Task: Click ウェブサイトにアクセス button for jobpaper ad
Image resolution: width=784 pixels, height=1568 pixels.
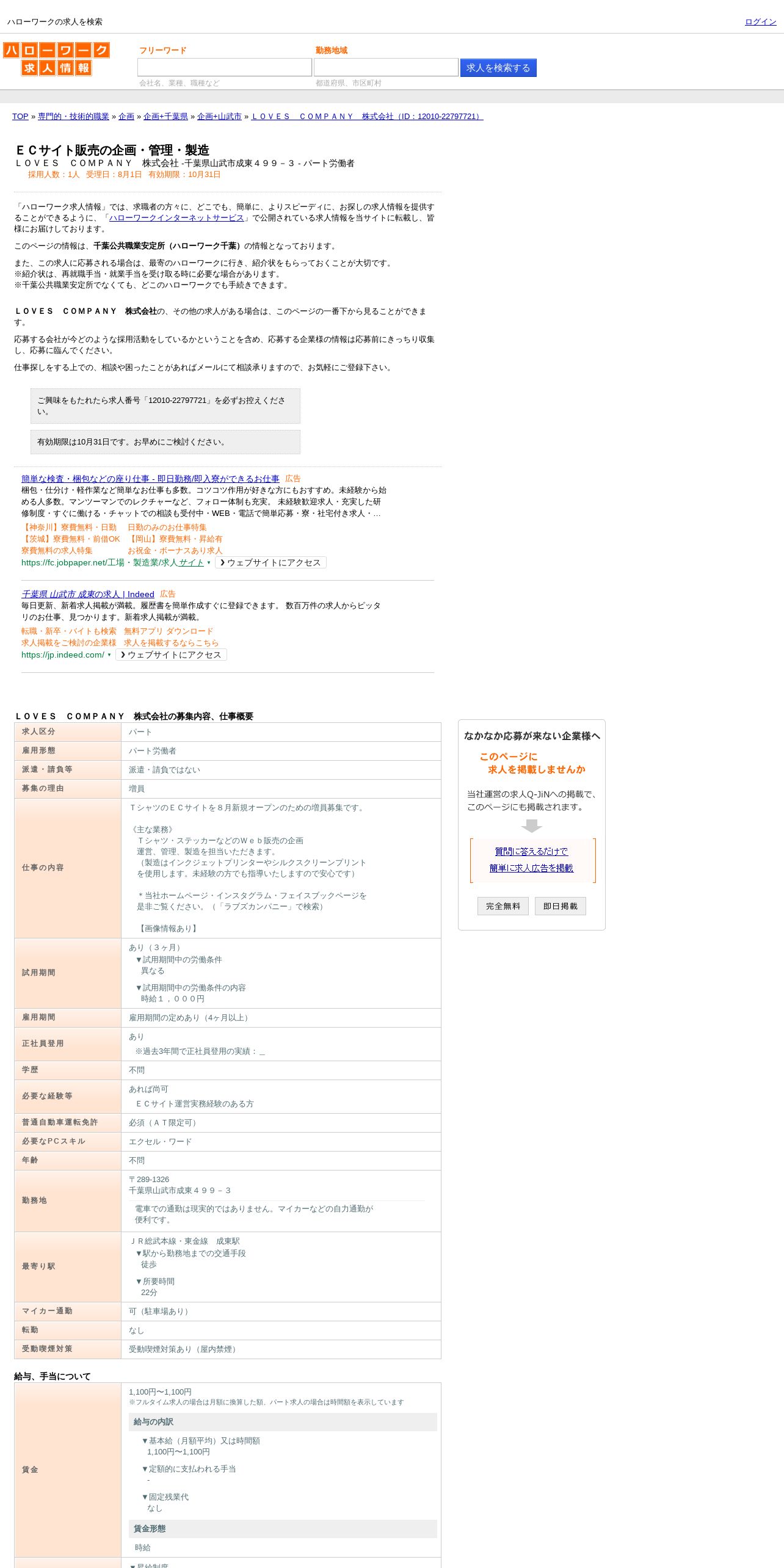Action: pyautogui.click(x=270, y=563)
